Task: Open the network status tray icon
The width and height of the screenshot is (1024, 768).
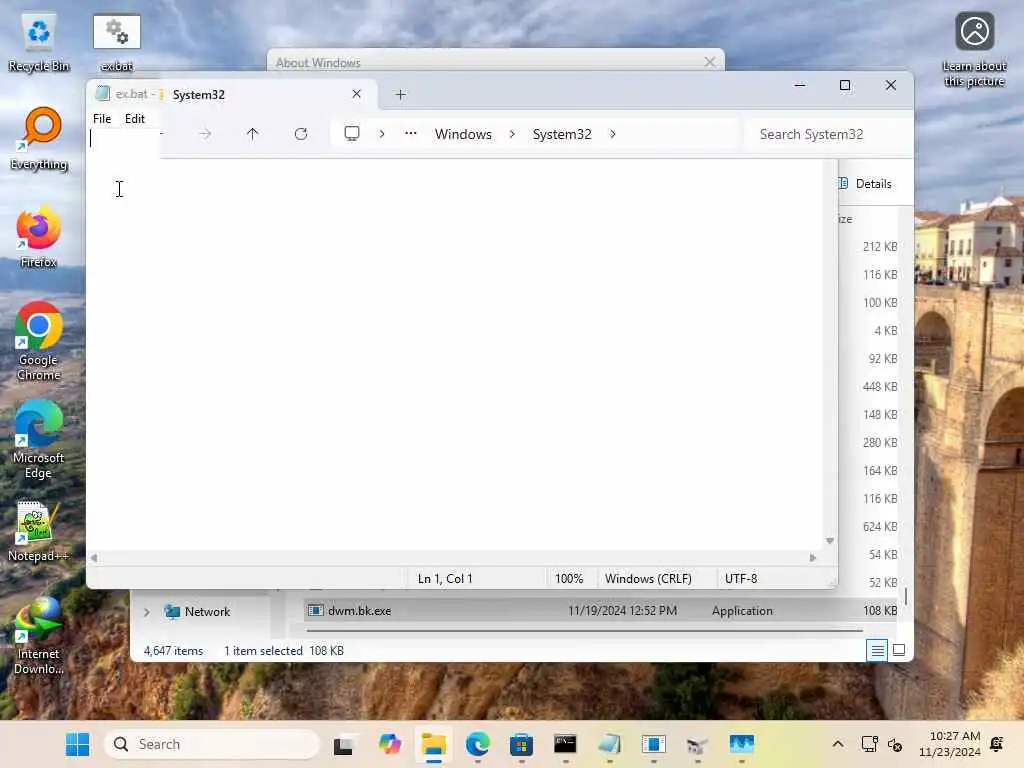Action: click(869, 744)
